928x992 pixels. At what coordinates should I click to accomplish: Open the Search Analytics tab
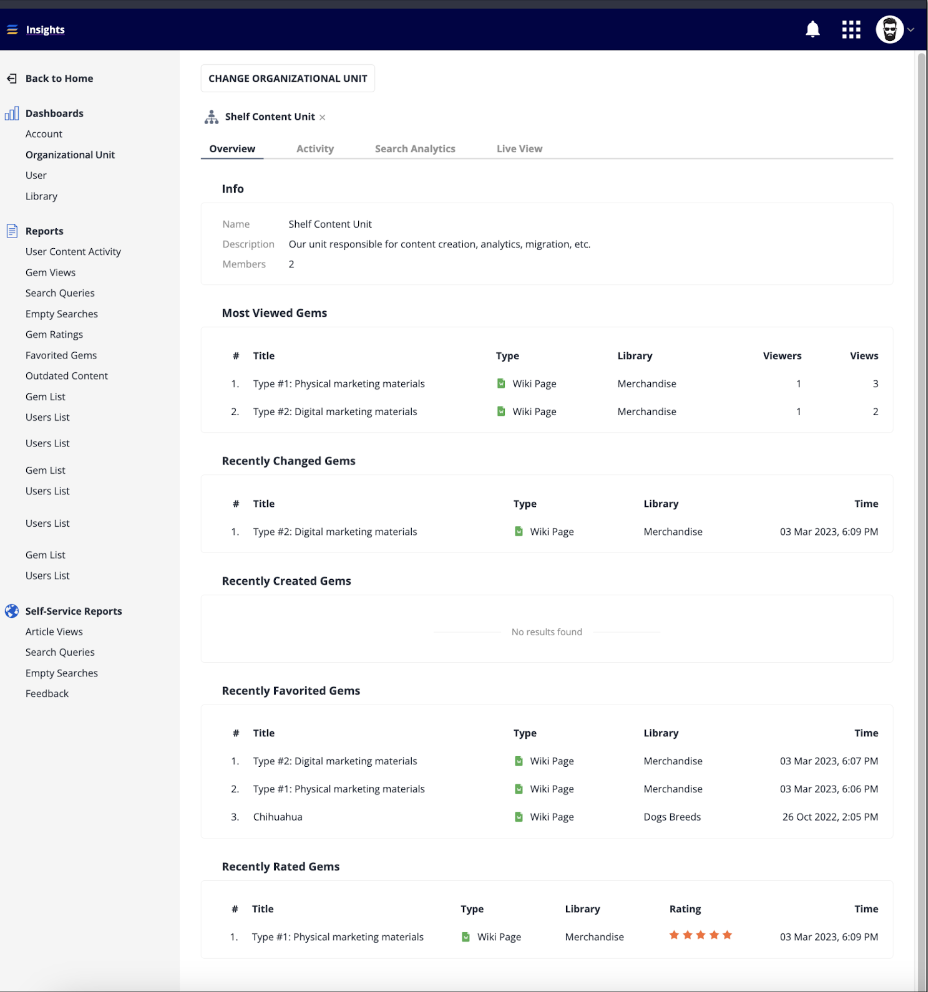[415, 149]
